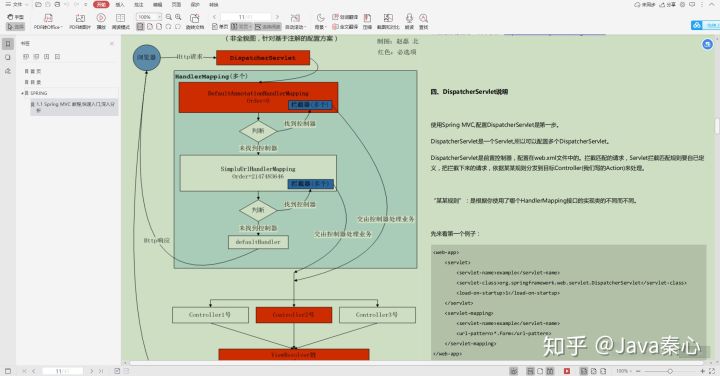This screenshot has height=376, width=720.
Task: Open PDF to Office converter
Action: (x=48, y=21)
